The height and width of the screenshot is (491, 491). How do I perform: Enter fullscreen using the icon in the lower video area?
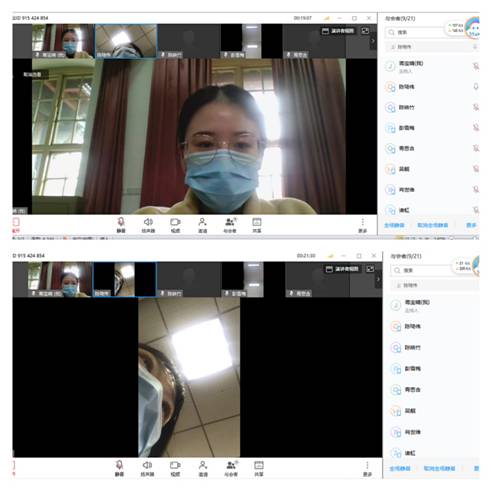pos(370,269)
